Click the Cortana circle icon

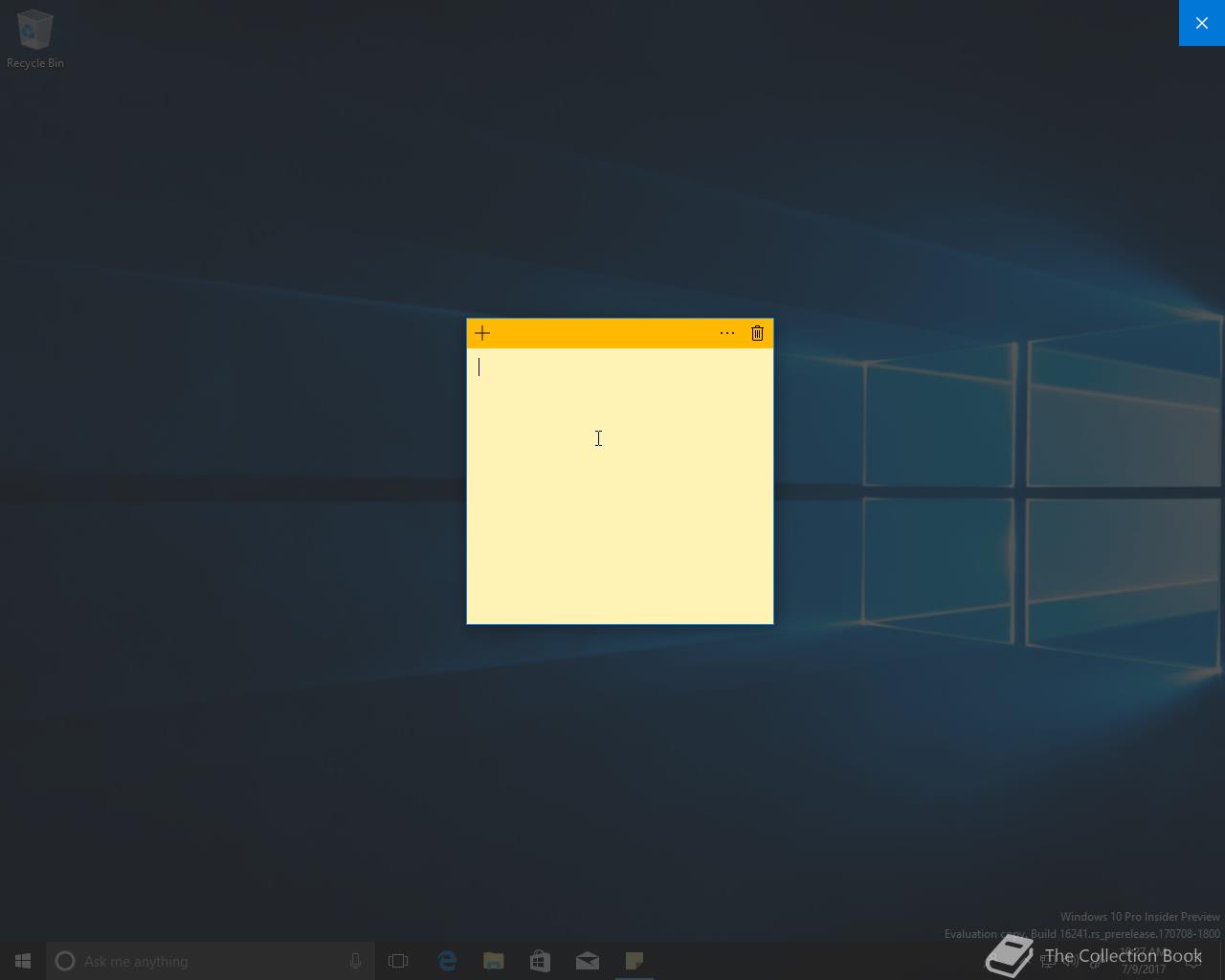(65, 961)
